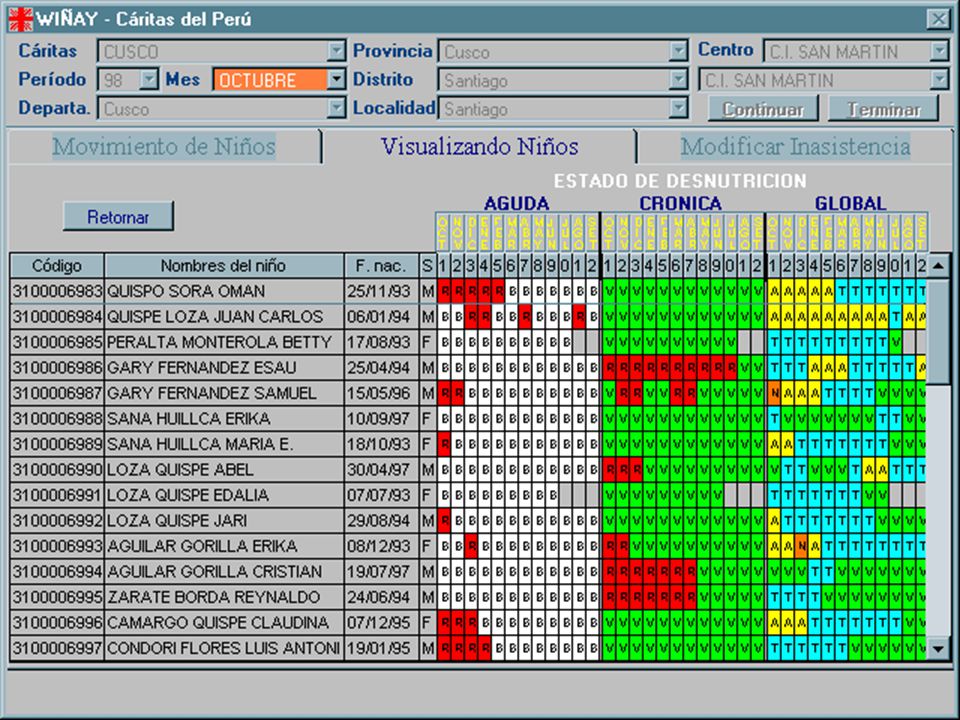The height and width of the screenshot is (720, 960).
Task: Open the Período 98 dropdown
Action: pos(149,79)
